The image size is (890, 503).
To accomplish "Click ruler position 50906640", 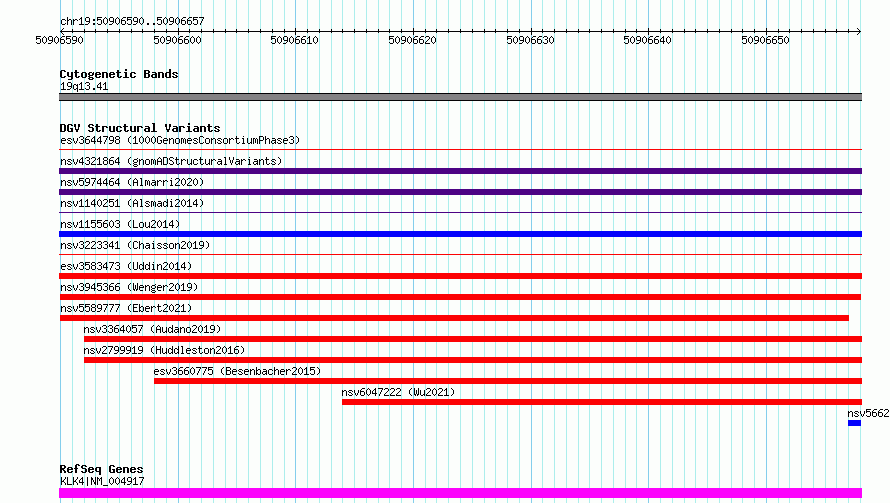I will coord(648,40).
